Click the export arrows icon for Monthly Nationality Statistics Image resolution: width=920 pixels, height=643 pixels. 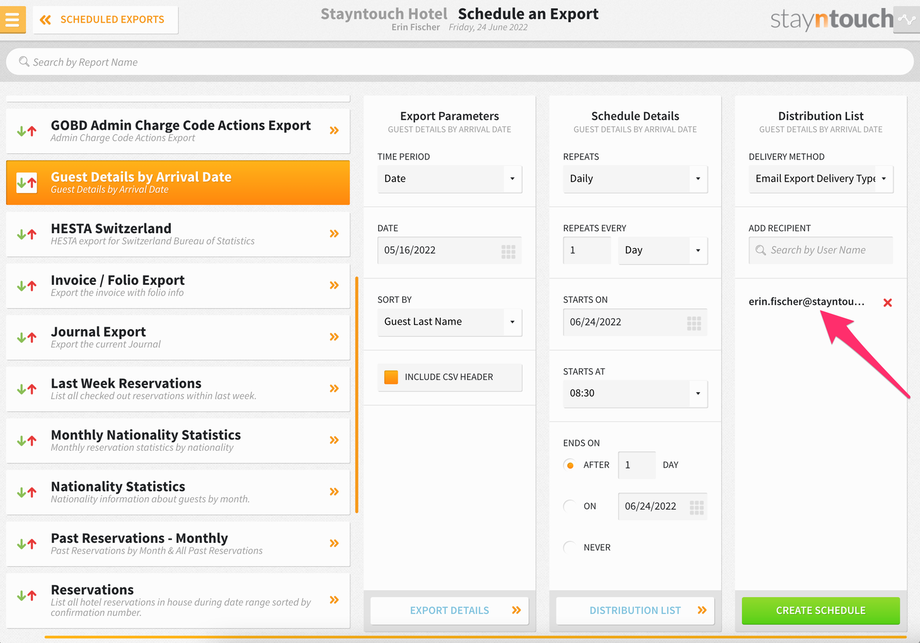pos(26,441)
